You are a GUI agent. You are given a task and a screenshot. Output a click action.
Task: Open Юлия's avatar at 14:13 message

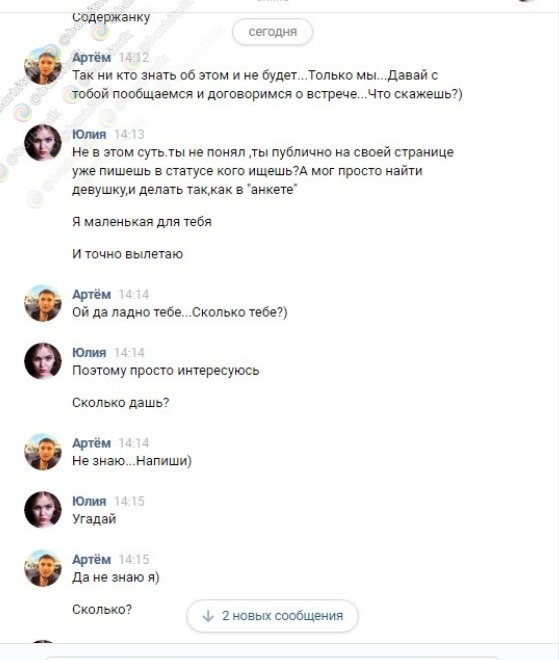tap(43, 143)
